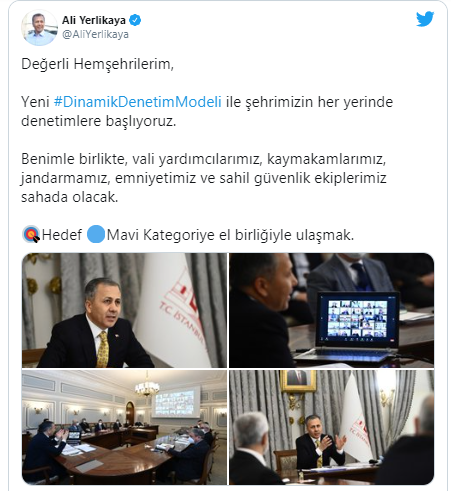The height and width of the screenshot is (491, 451).
Task: Click the projector screen in meeting room photo
Action: pos(175,402)
